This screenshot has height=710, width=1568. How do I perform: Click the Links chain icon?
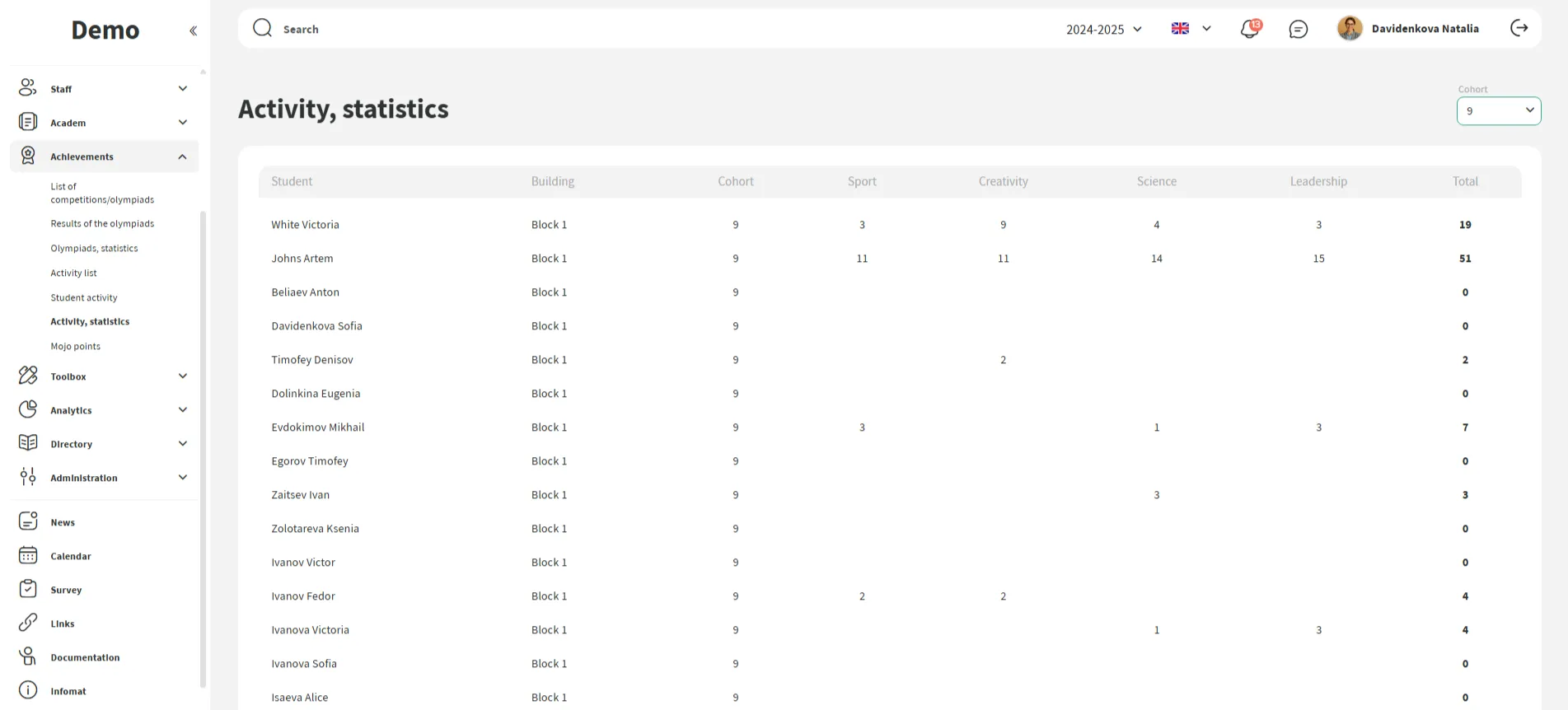point(28,624)
